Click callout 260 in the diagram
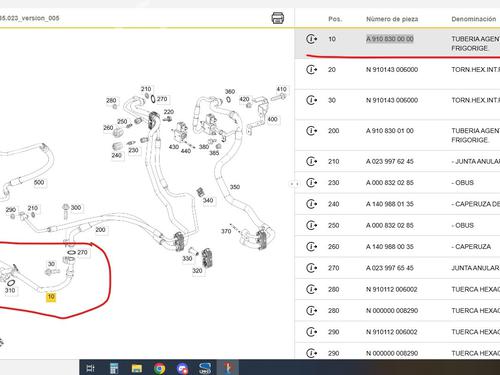 [108, 127]
